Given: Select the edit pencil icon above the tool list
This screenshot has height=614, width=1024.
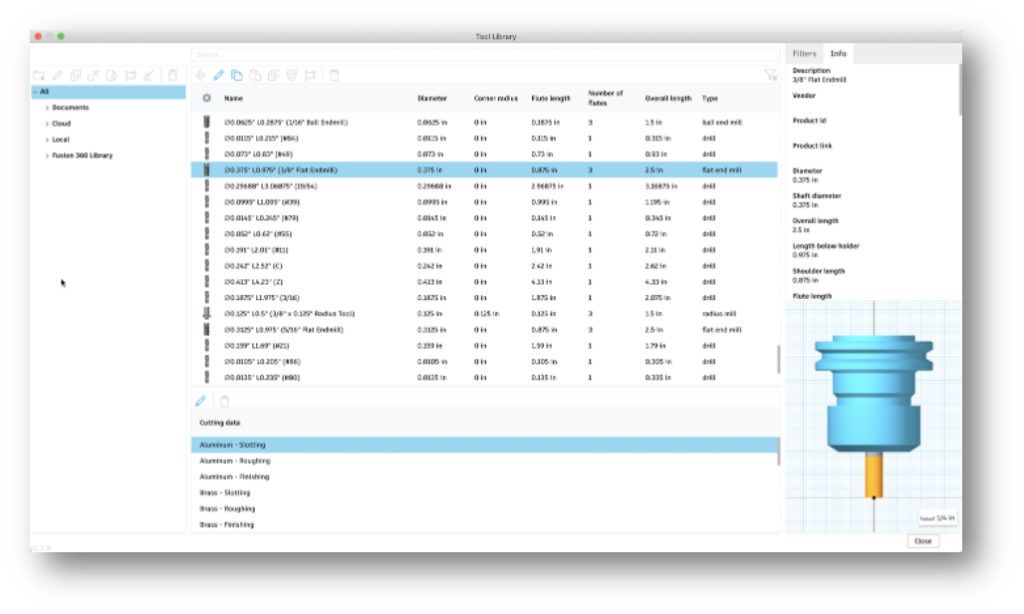Looking at the screenshot, I should click(219, 75).
